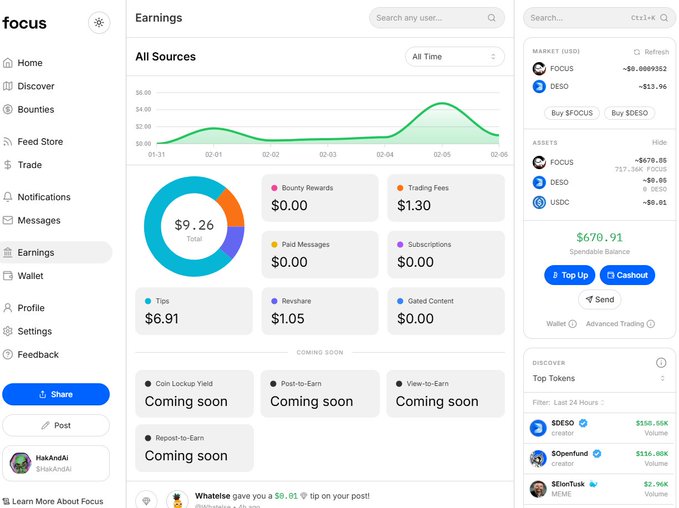Click the Discover map icon
The height and width of the screenshot is (508, 679).
click(8, 86)
